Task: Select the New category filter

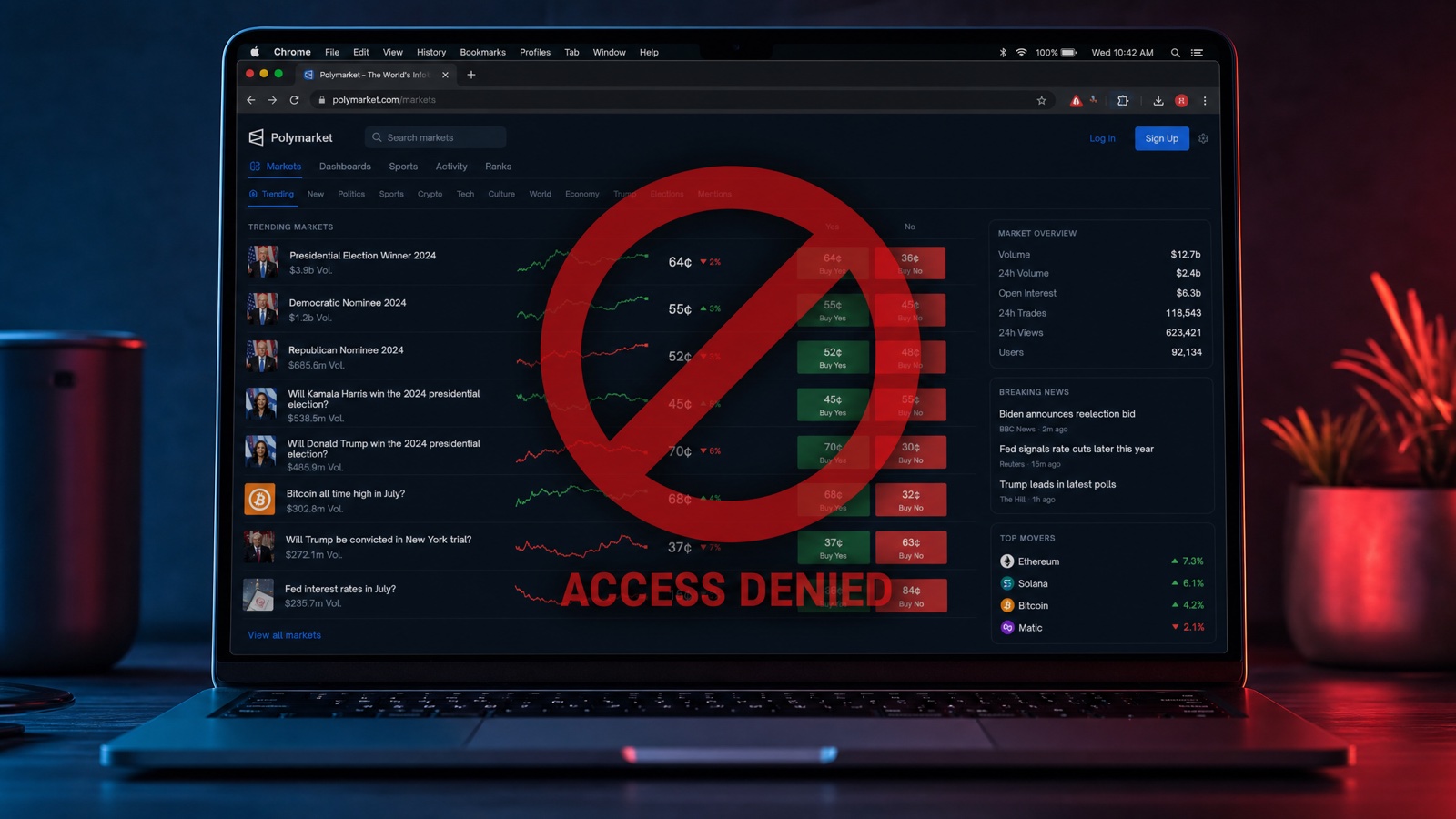Action: pos(316,194)
